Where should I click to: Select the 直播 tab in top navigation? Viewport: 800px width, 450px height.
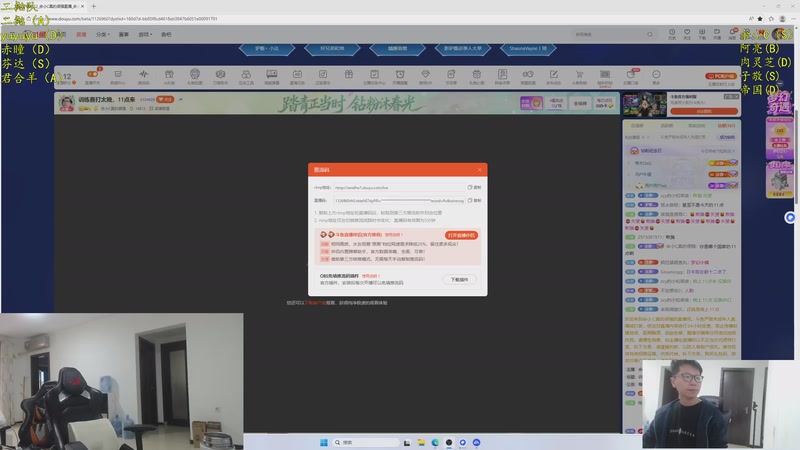click(81, 34)
